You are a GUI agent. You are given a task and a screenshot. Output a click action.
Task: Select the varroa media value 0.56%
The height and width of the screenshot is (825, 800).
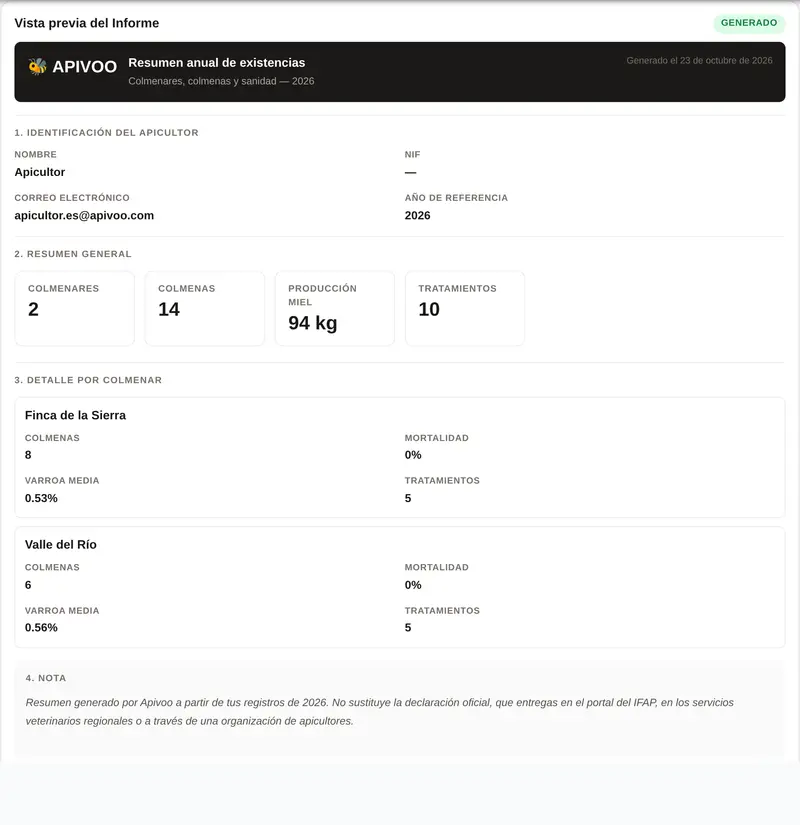pos(41,628)
